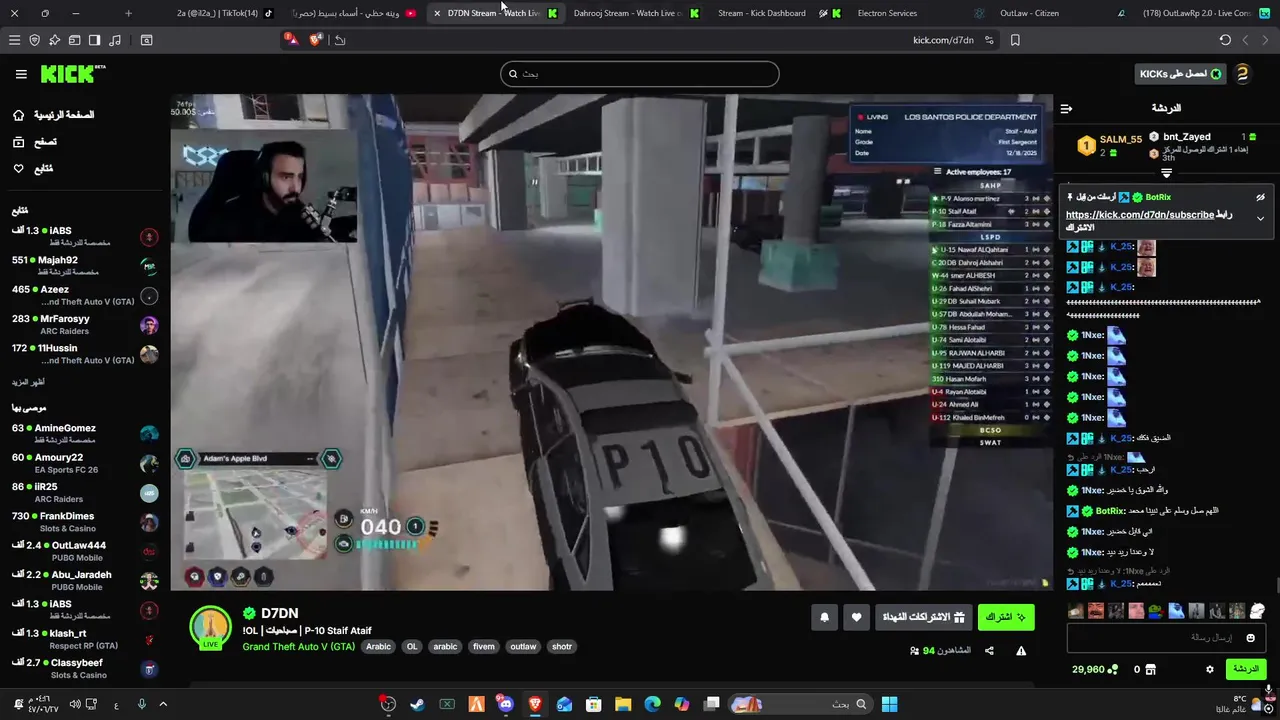
Task: Open File Explorer from the taskbar
Action: click(x=623, y=704)
